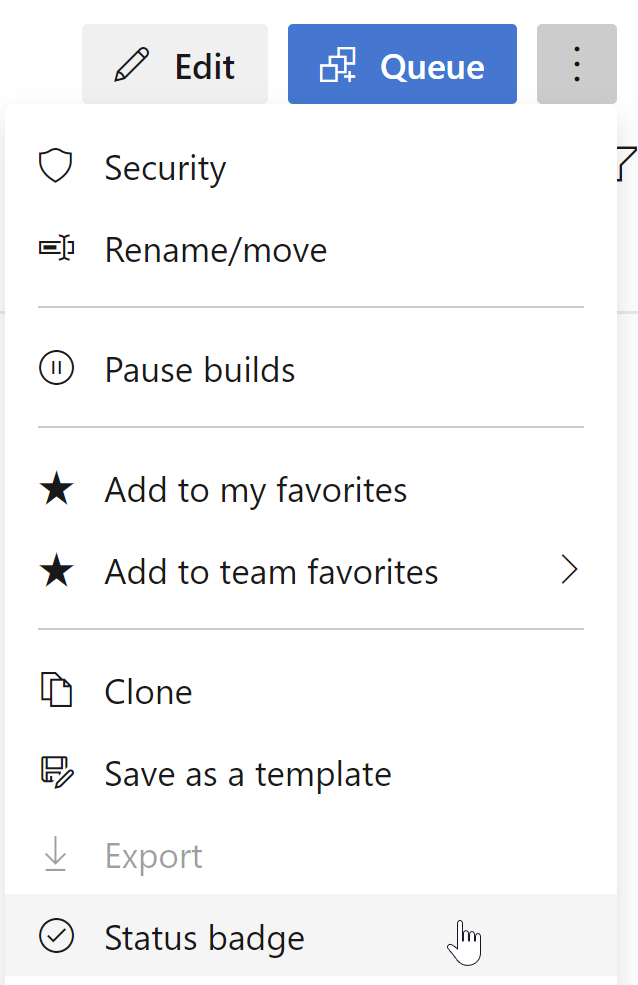The image size is (638, 985).
Task: Click the Queue button
Action: click(x=402, y=63)
